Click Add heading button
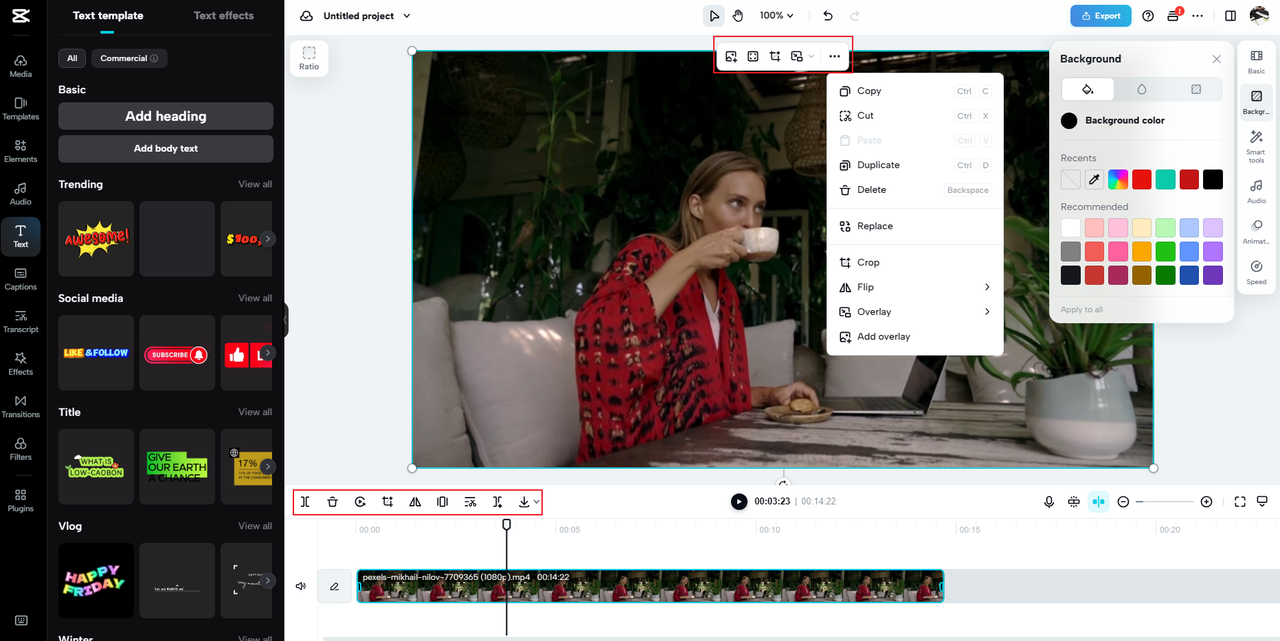This screenshot has height=641, width=1280. (166, 116)
